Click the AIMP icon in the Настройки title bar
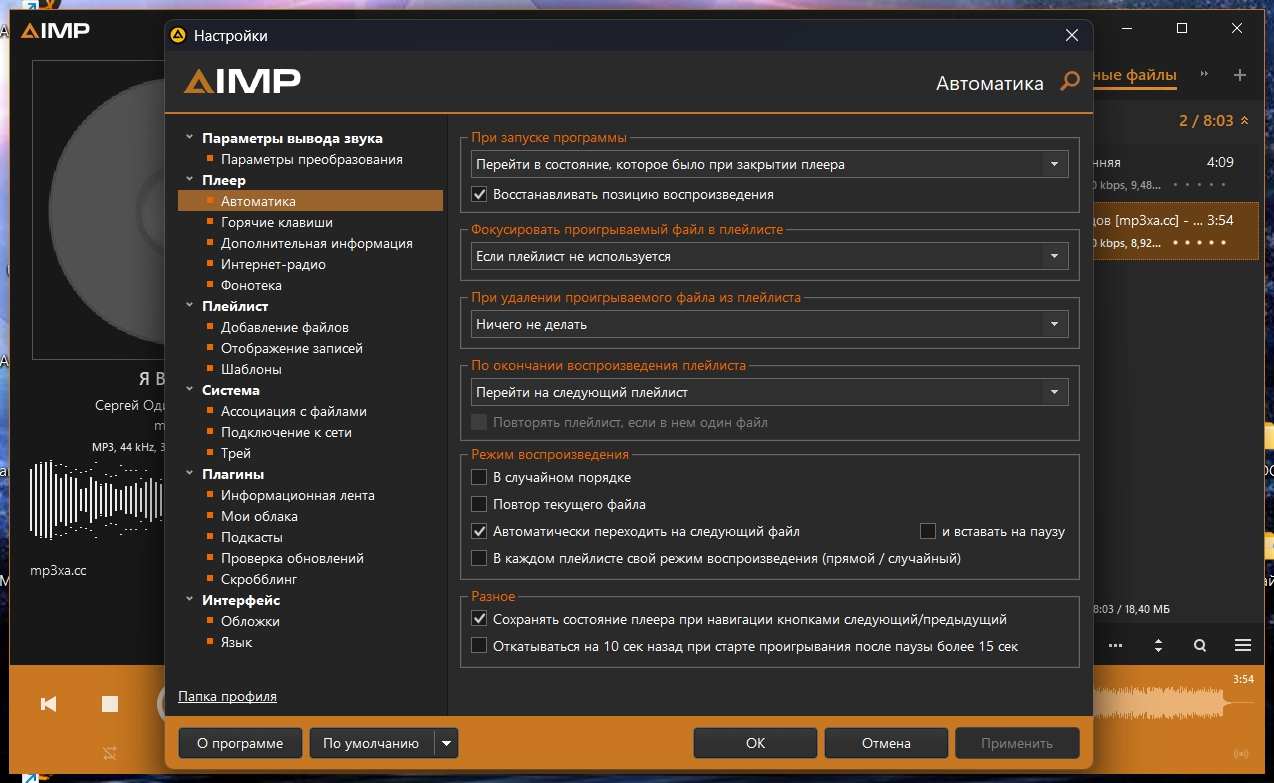Image resolution: width=1274 pixels, height=783 pixels. pos(178,35)
